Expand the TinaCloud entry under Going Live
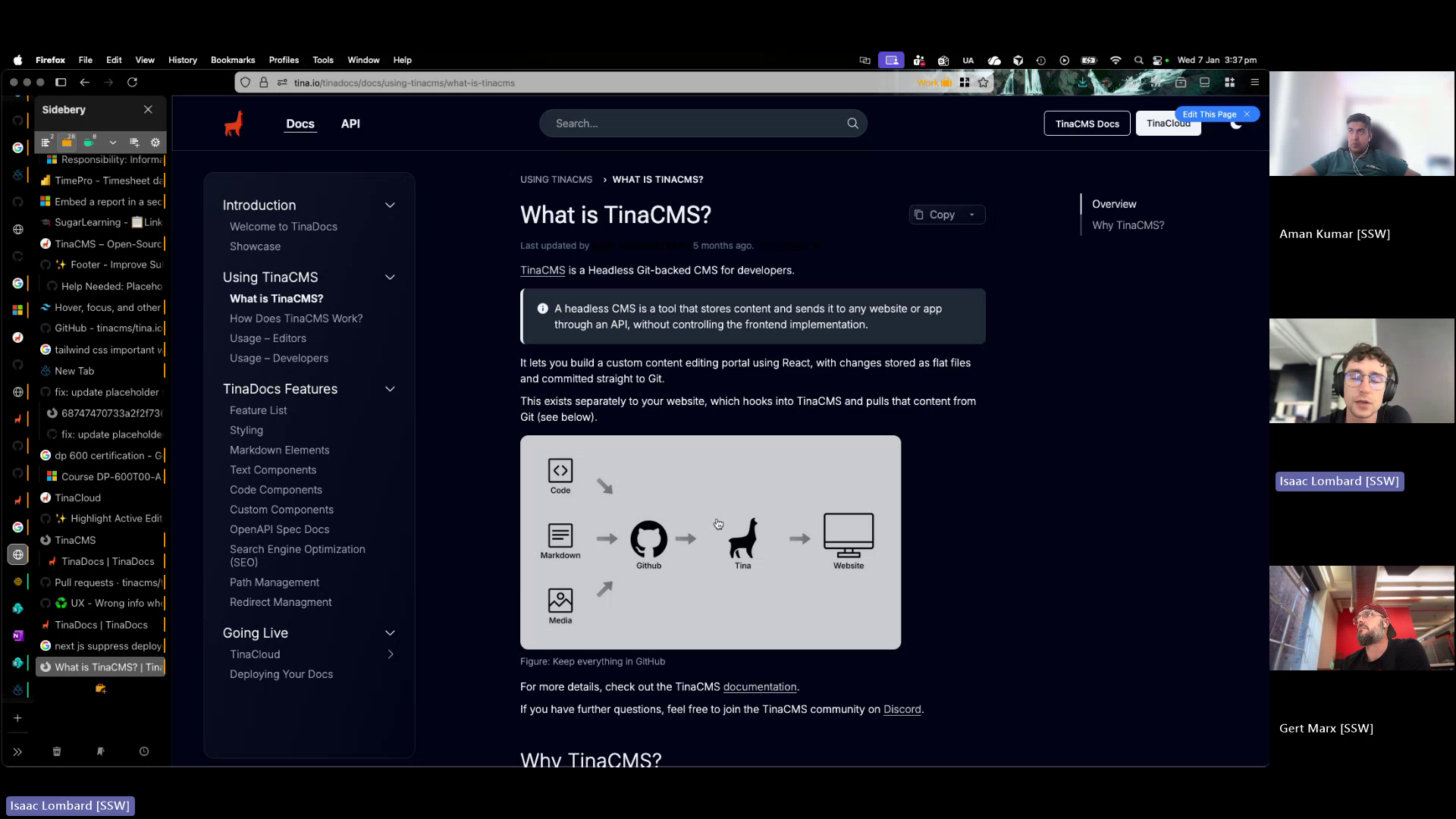1456x819 pixels. tap(391, 654)
